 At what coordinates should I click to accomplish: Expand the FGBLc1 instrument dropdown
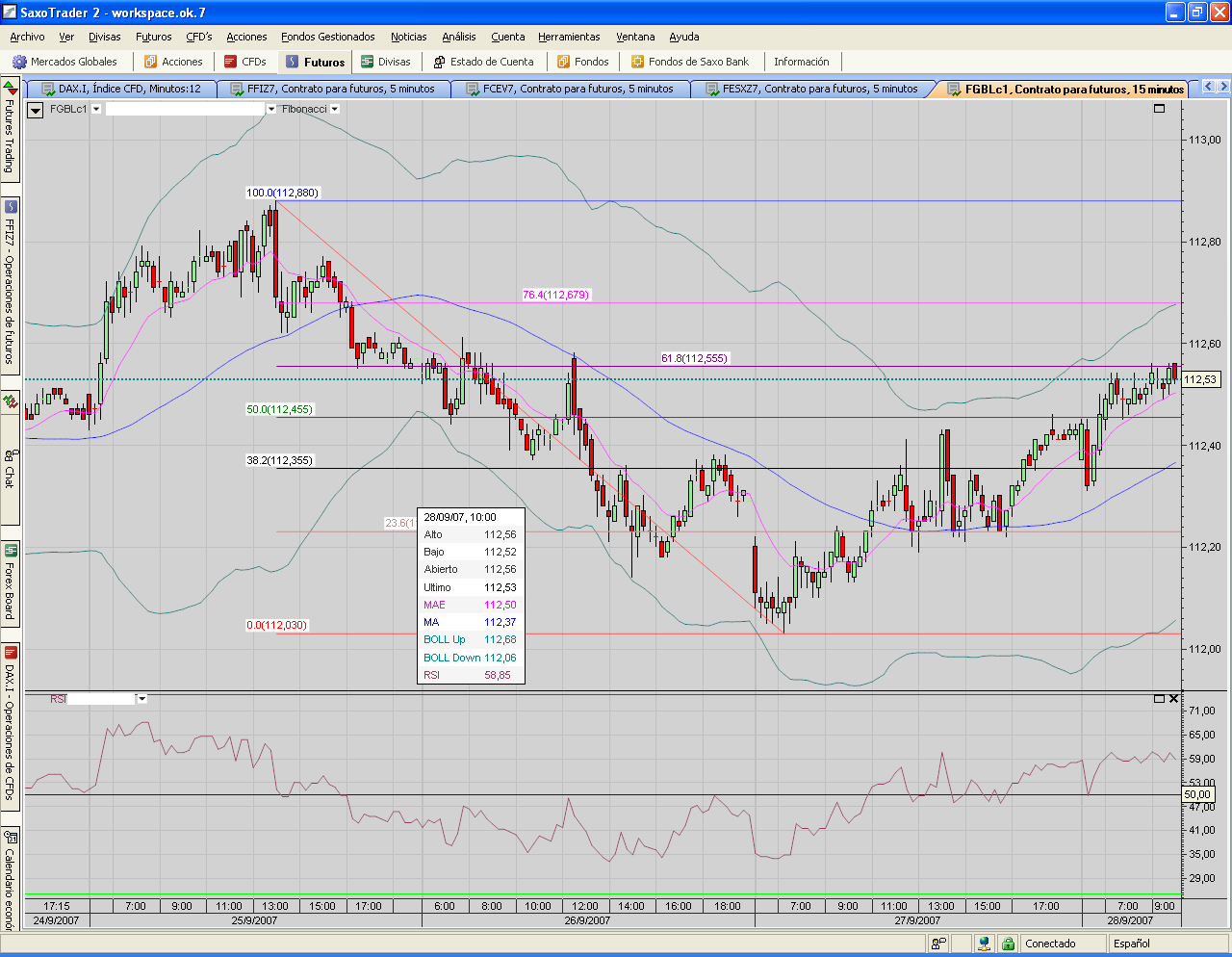point(96,110)
